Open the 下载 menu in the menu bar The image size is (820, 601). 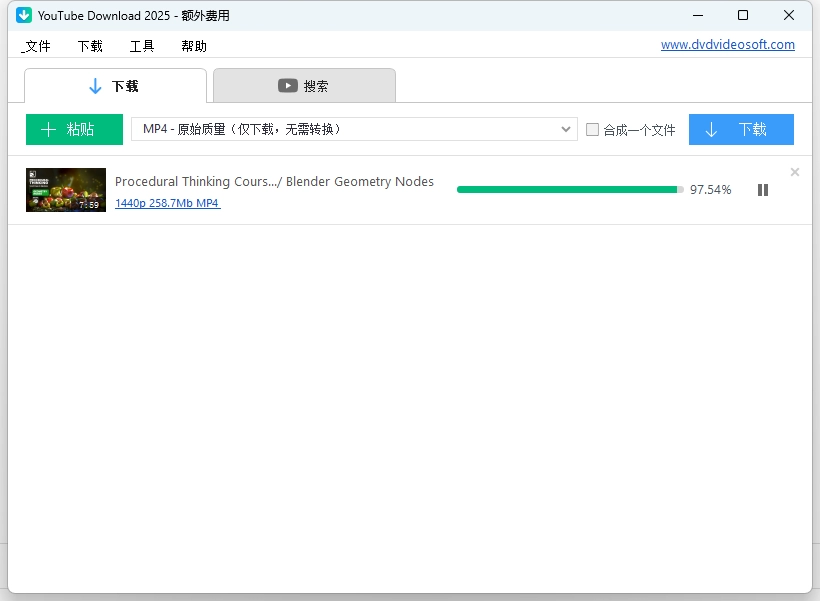pyautogui.click(x=90, y=46)
